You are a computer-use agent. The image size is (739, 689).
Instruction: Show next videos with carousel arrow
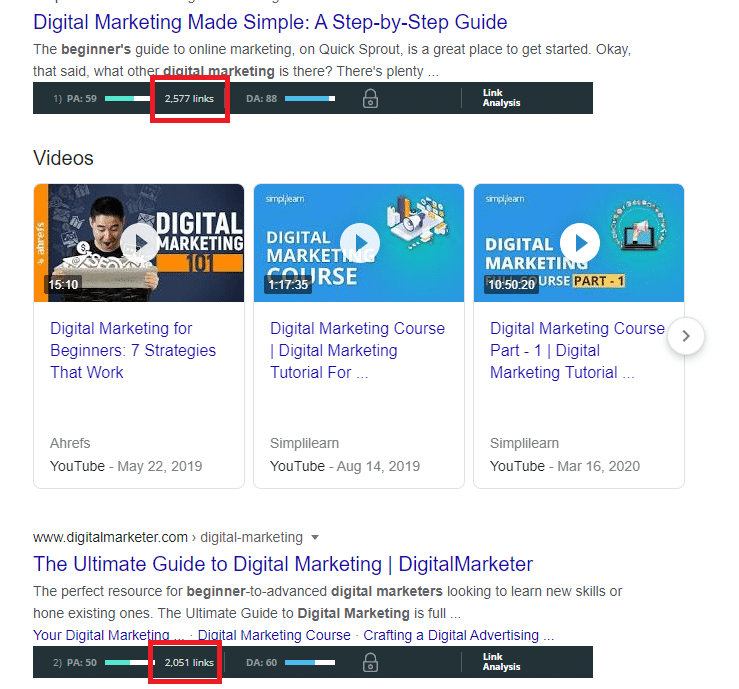pos(686,336)
